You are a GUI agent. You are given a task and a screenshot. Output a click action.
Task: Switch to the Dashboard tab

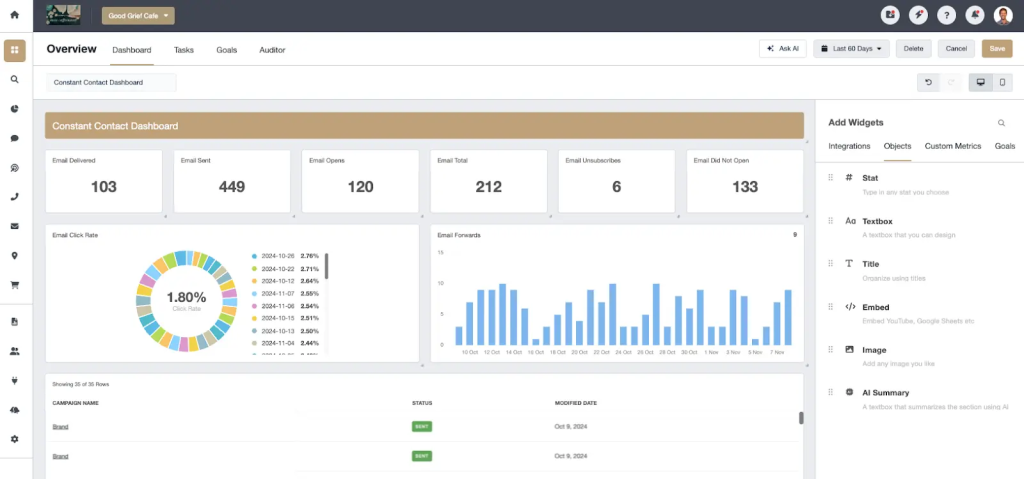(132, 50)
